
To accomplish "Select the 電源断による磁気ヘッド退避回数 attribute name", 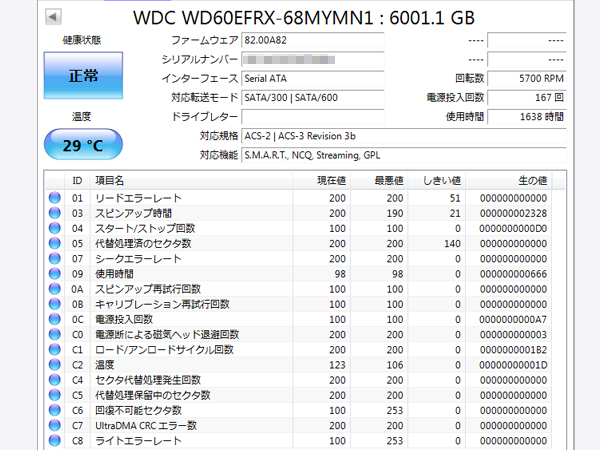I will point(167,334).
